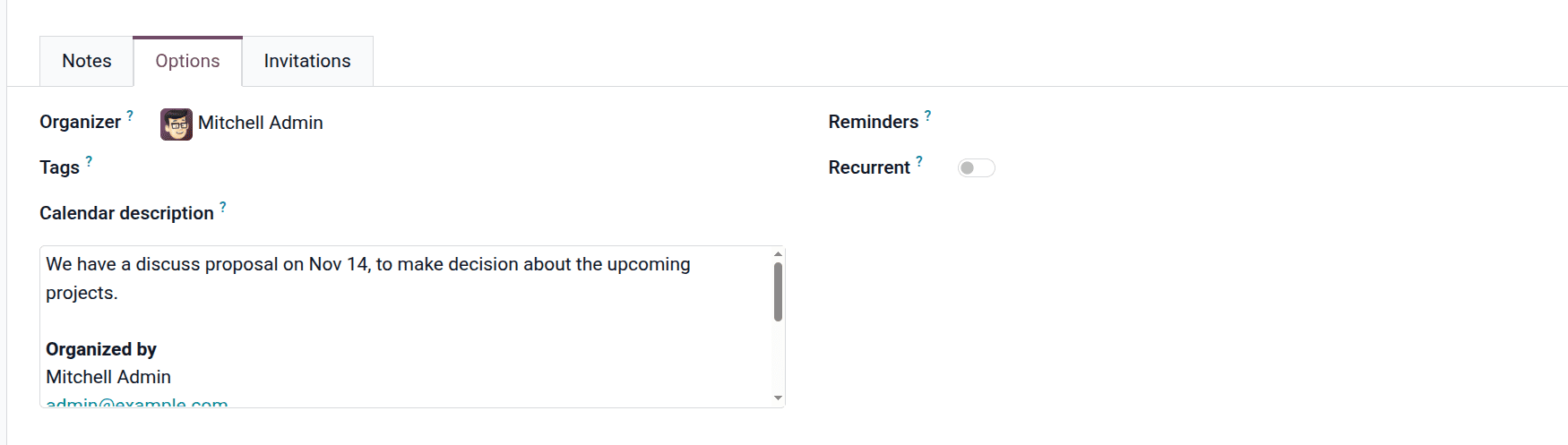Viewport: 1568px width, 445px height.
Task: Click the Organizer help question mark
Action: [x=130, y=116]
